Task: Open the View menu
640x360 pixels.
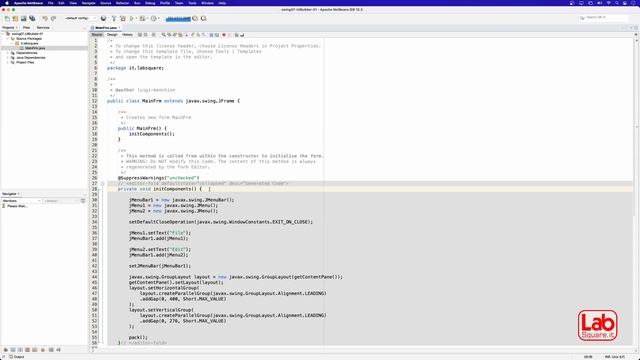Action: [x=73, y=3]
